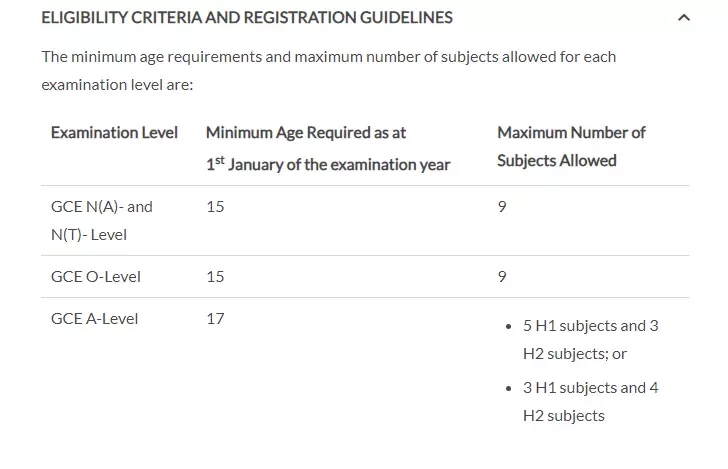728x469 pixels.
Task: Select the GCE N(A)- and N(T)- Level cell
Action: pos(102,221)
